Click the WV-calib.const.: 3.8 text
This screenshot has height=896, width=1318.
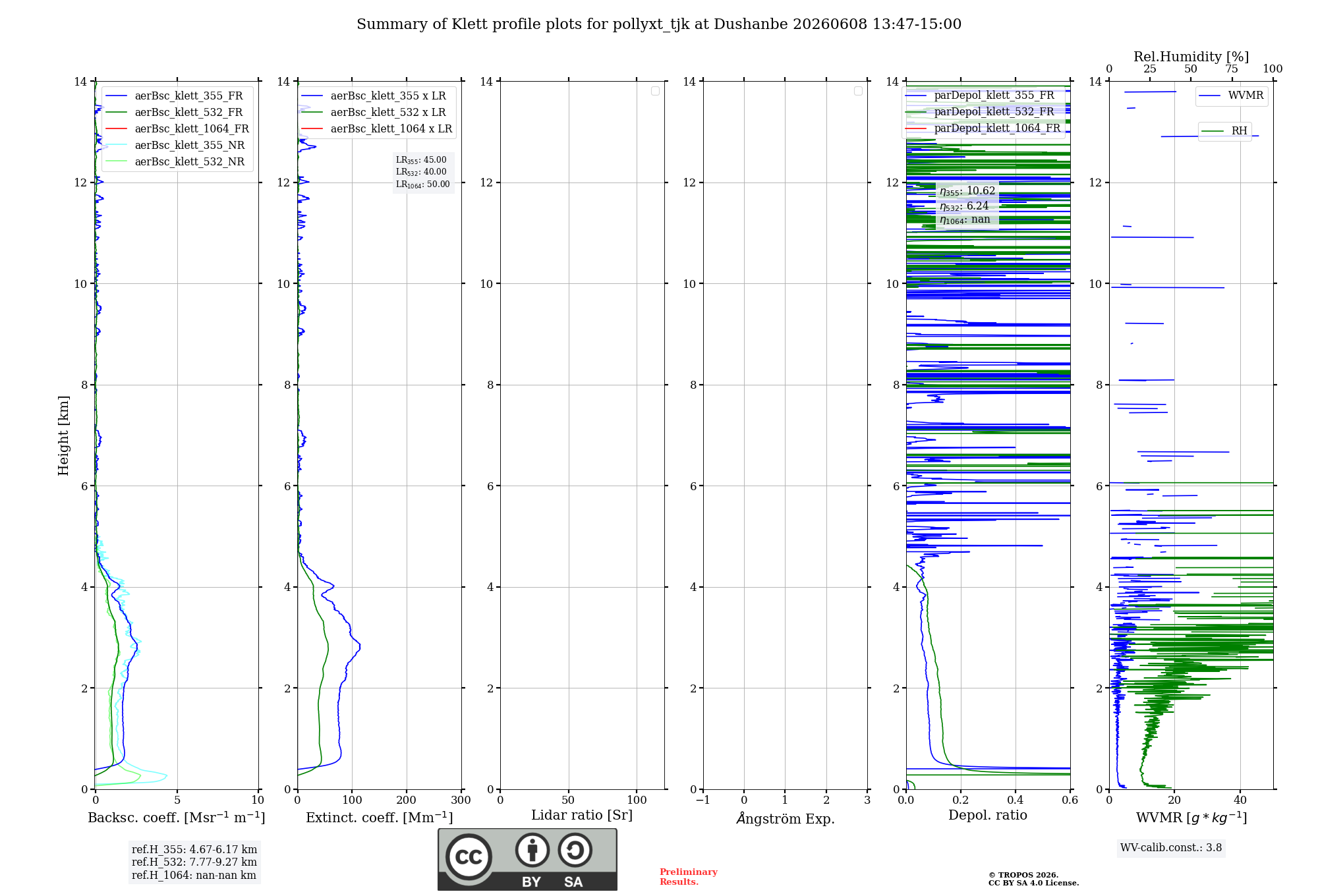1171,848
